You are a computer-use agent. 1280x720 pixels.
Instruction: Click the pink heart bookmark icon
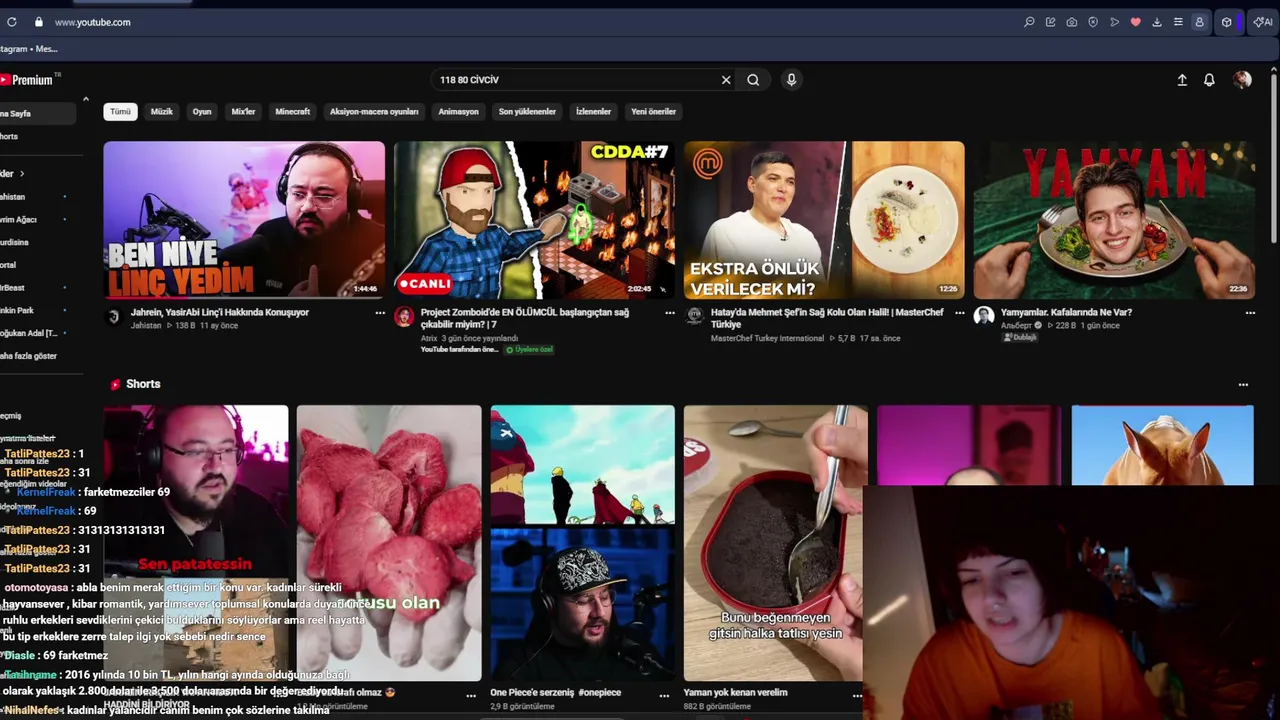1135,22
